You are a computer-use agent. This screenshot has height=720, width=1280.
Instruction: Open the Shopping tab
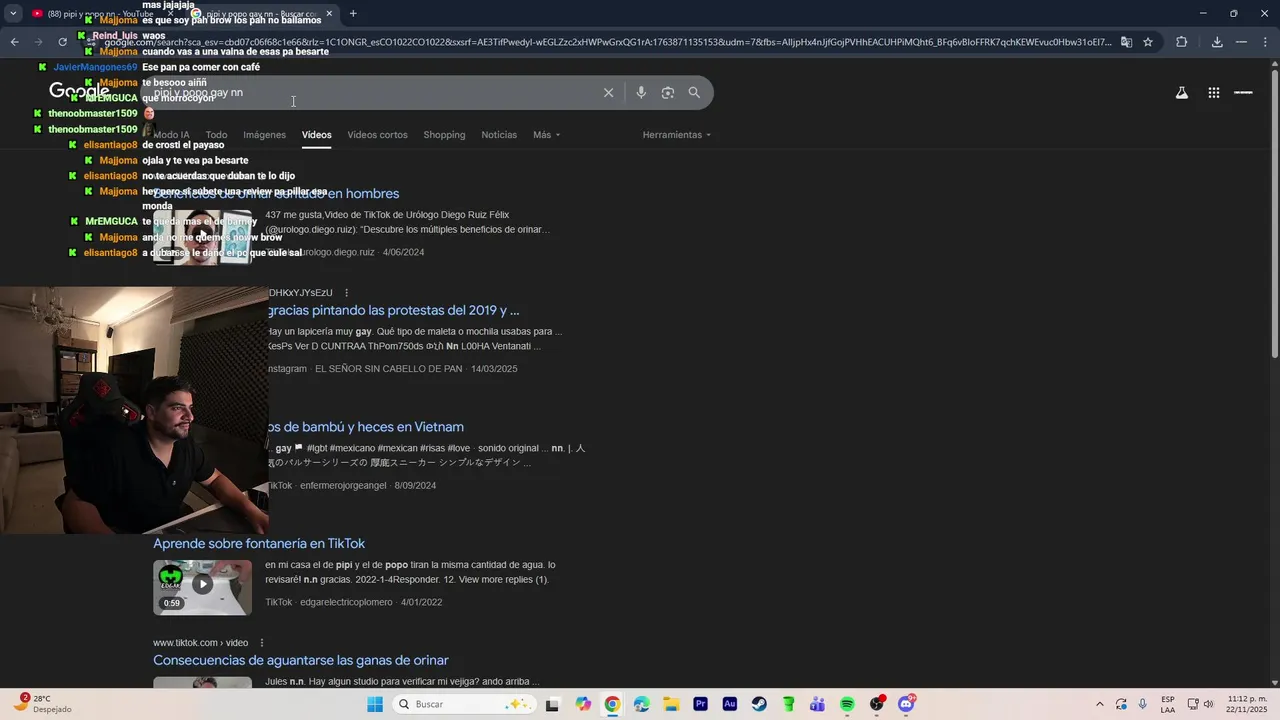444,135
